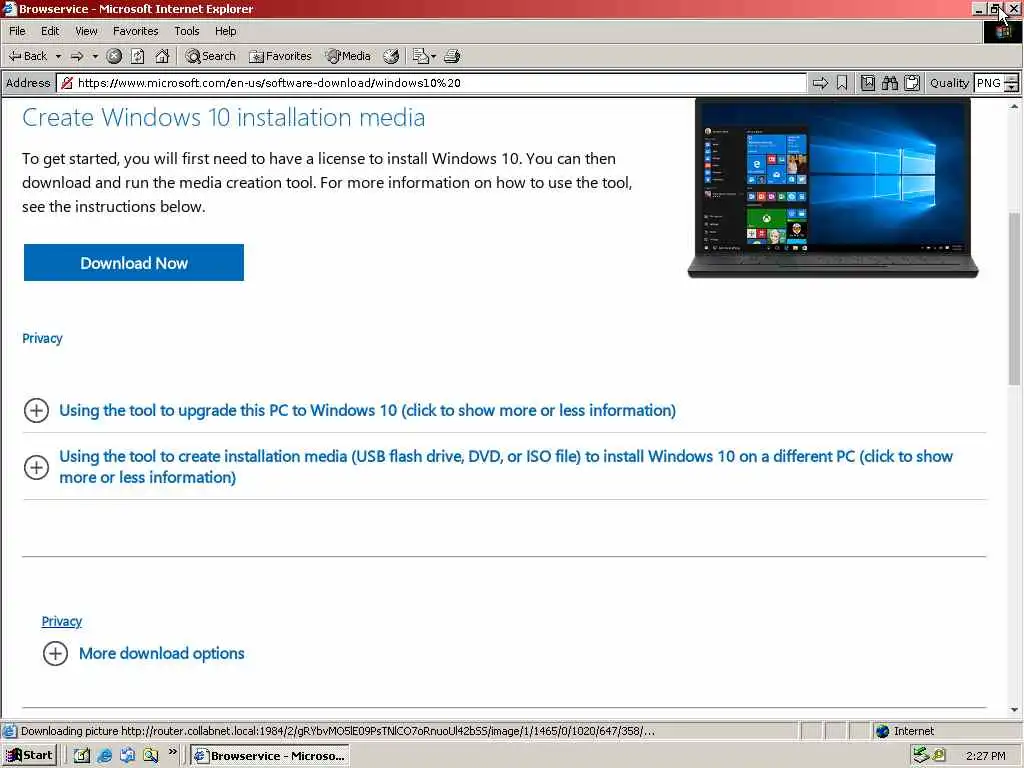Expand create installation media plus icon
The image size is (1024, 768).
point(37,467)
